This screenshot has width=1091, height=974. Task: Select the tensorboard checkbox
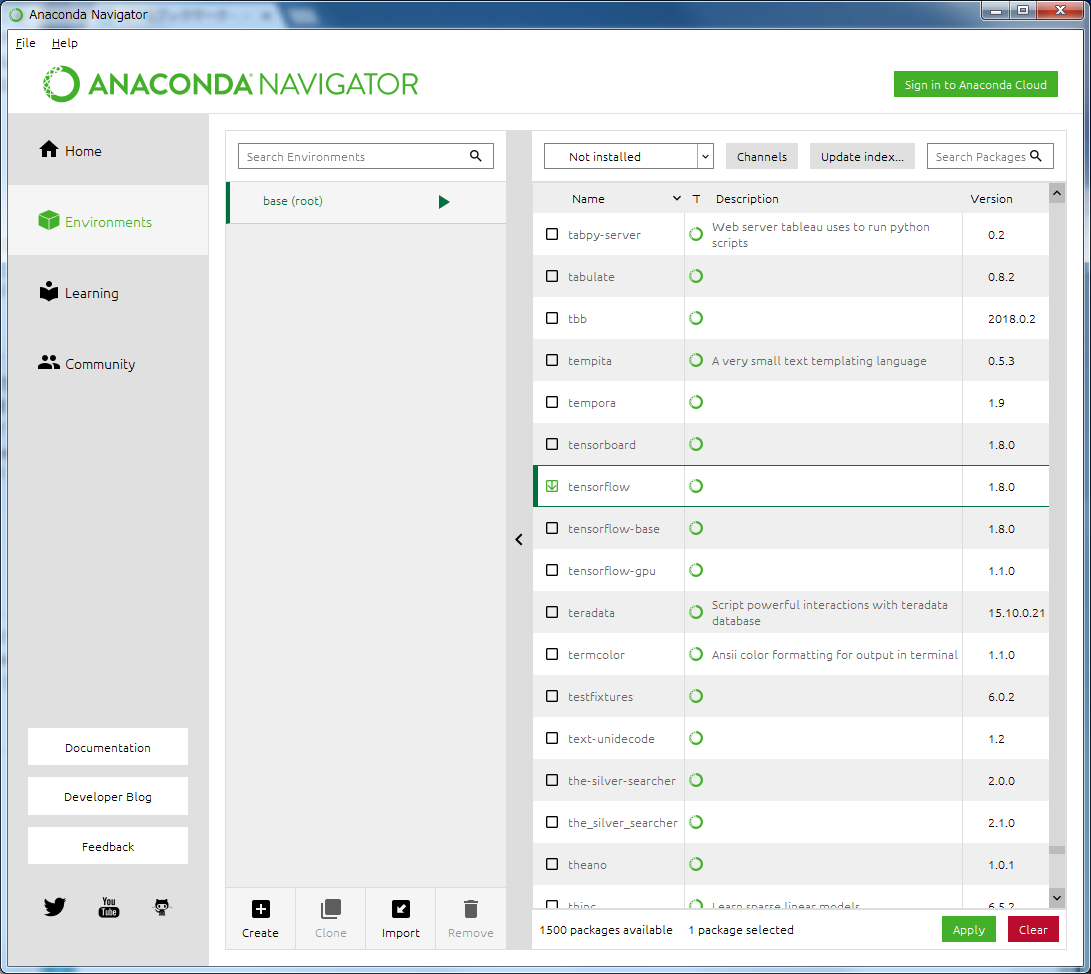552,444
